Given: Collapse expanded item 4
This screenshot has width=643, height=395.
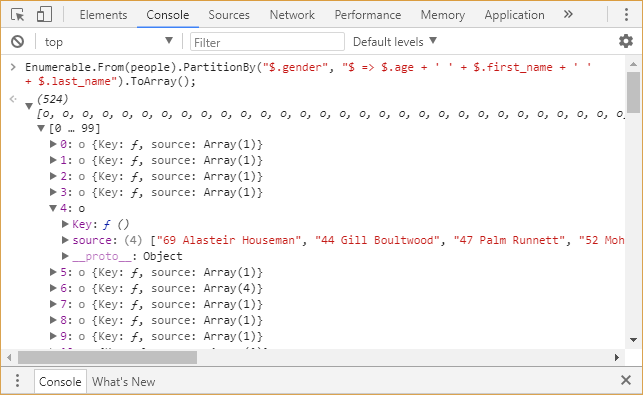Looking at the screenshot, I should 53,208.
